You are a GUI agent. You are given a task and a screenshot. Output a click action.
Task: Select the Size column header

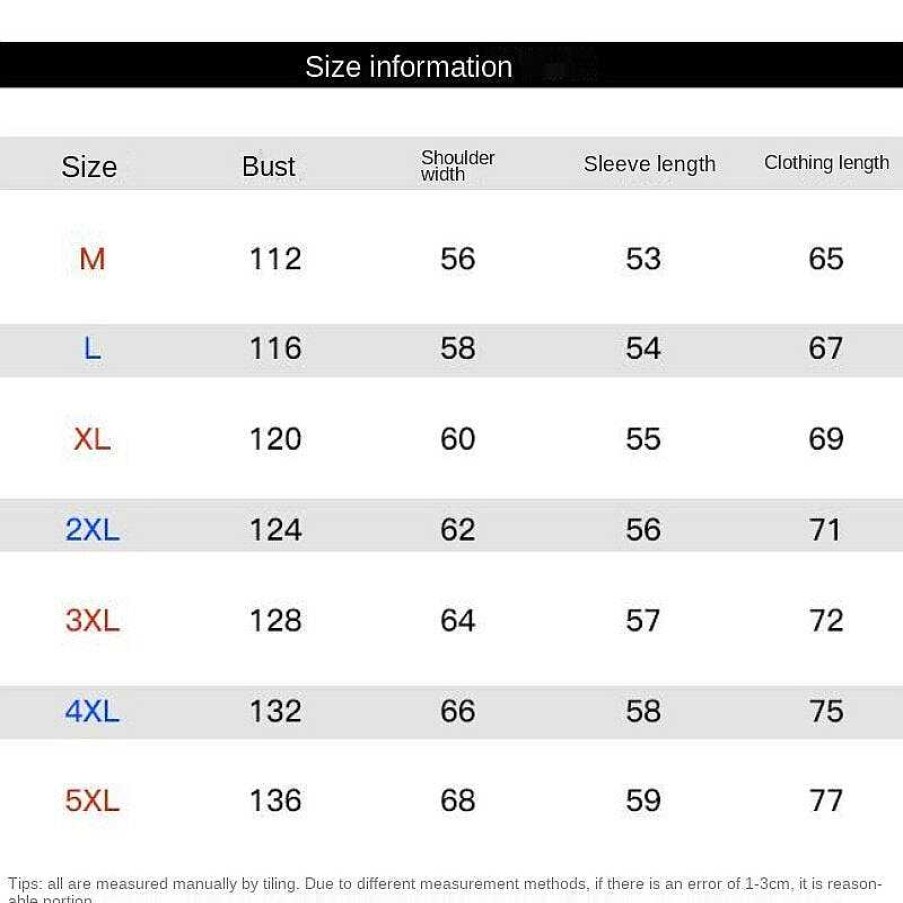tap(89, 167)
